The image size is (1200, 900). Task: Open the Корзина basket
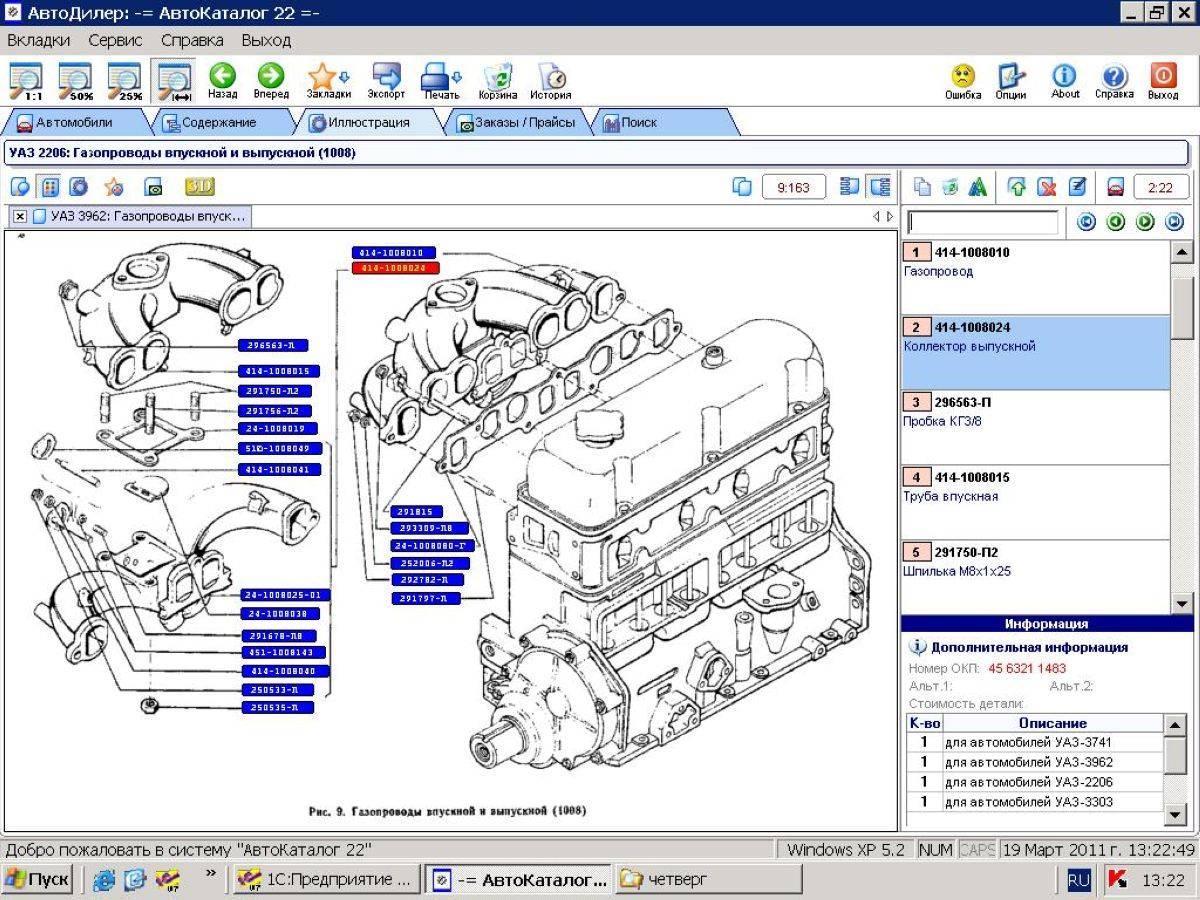[497, 81]
